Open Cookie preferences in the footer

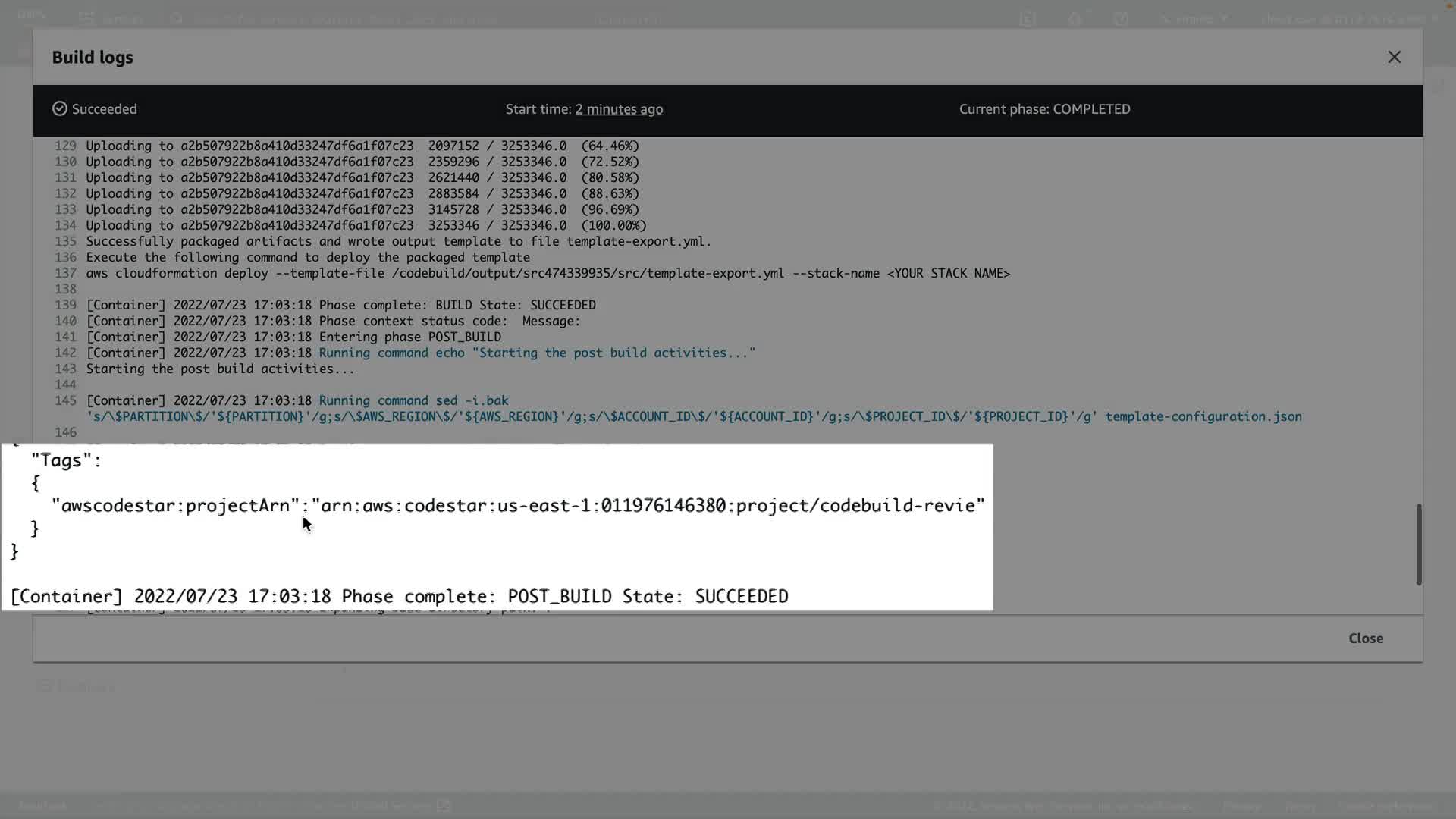pyautogui.click(x=1384, y=805)
